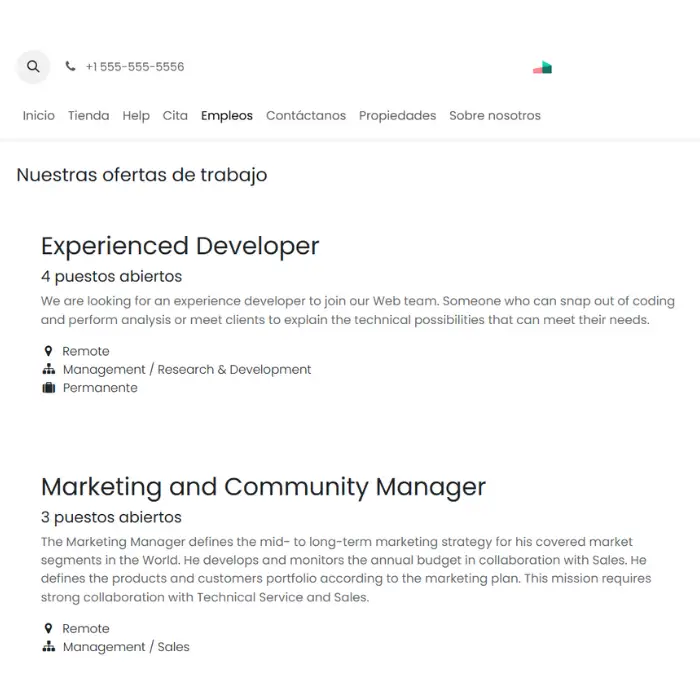Click the company logo icon
This screenshot has height=700, width=700.
click(542, 67)
